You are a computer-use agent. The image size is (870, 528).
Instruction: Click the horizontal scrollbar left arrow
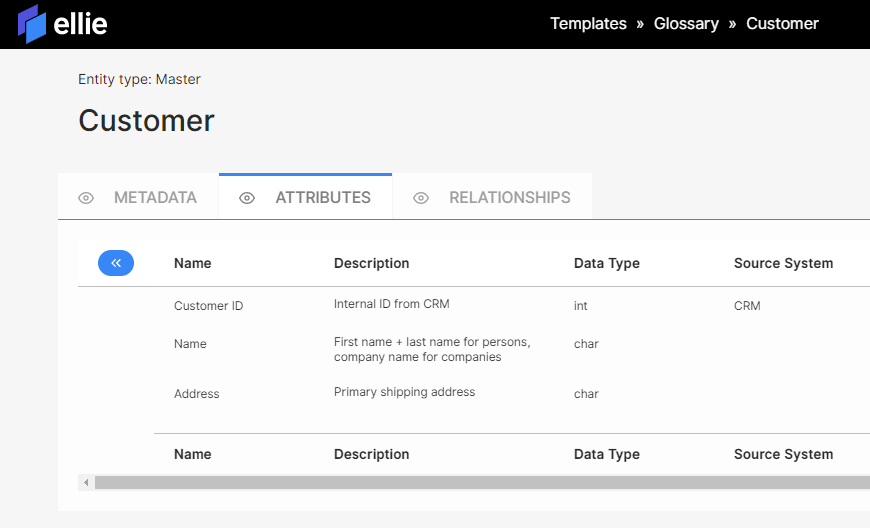point(86,483)
